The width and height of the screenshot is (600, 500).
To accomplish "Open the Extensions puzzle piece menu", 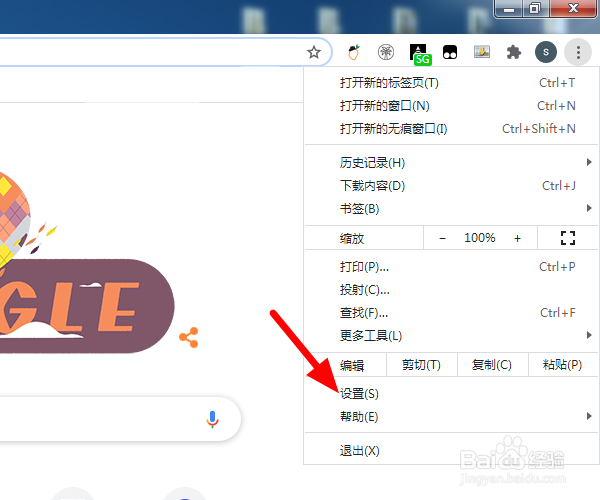I will pyautogui.click(x=514, y=52).
